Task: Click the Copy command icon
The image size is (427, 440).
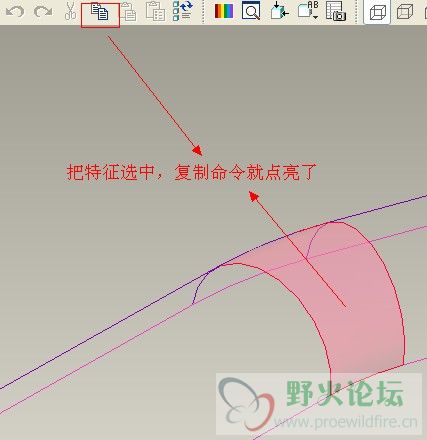Action: pos(100,11)
